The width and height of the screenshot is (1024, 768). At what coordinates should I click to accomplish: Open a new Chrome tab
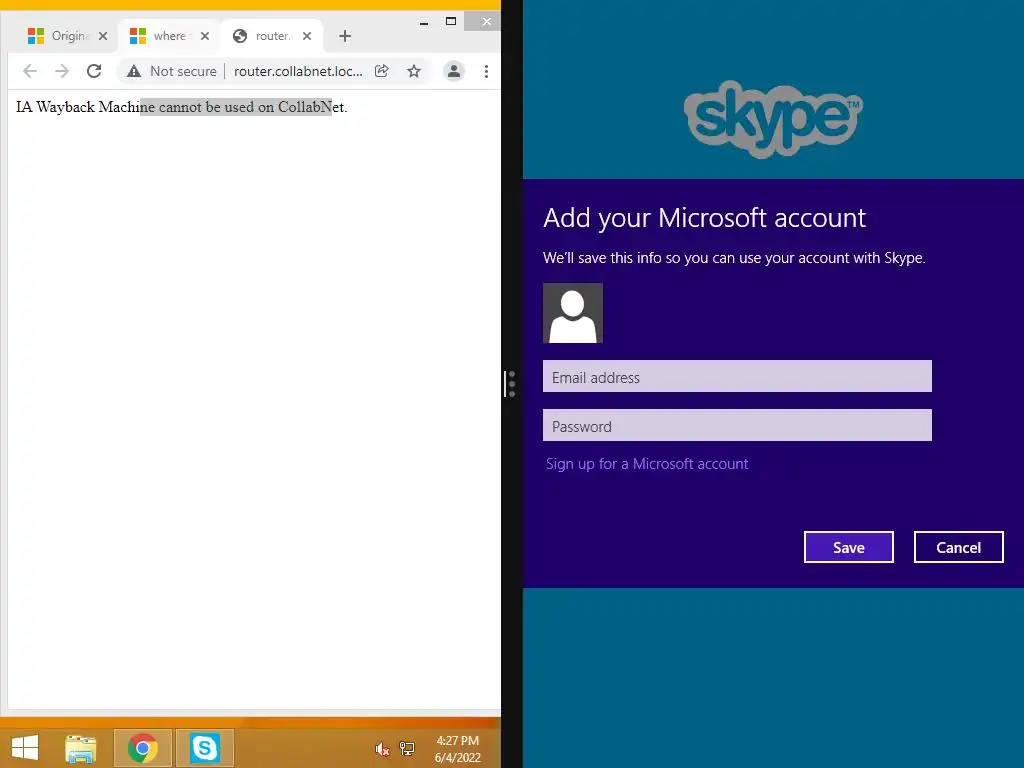(345, 36)
